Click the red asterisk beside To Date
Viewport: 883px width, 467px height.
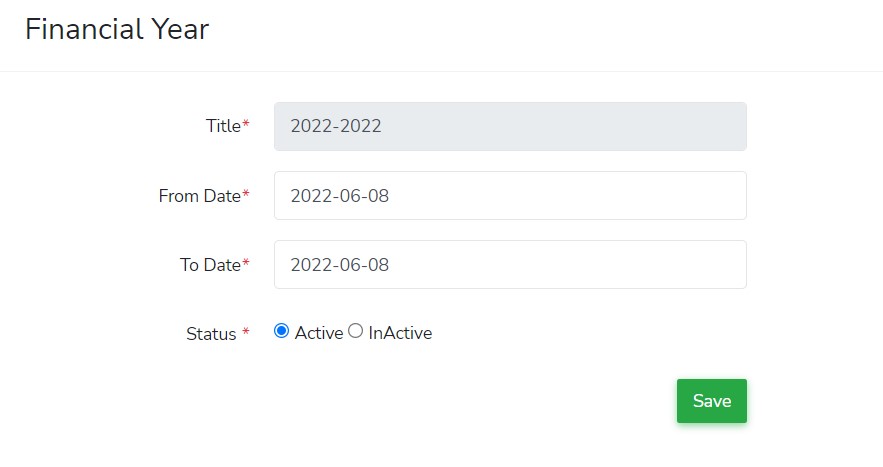coord(246,263)
